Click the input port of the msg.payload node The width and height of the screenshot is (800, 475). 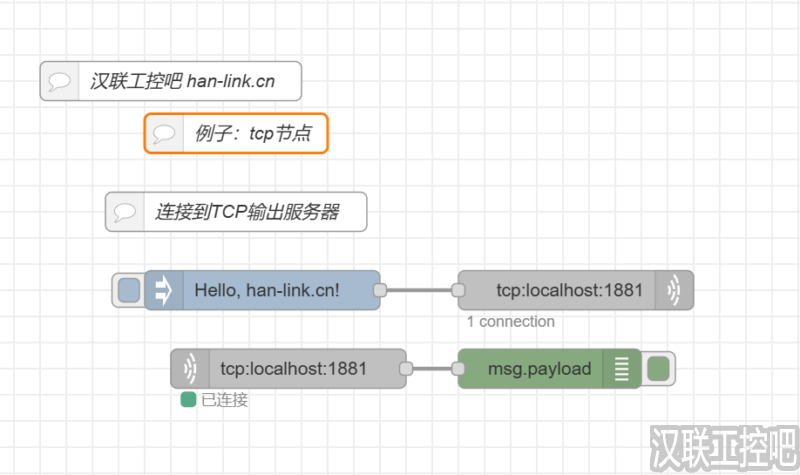(458, 369)
